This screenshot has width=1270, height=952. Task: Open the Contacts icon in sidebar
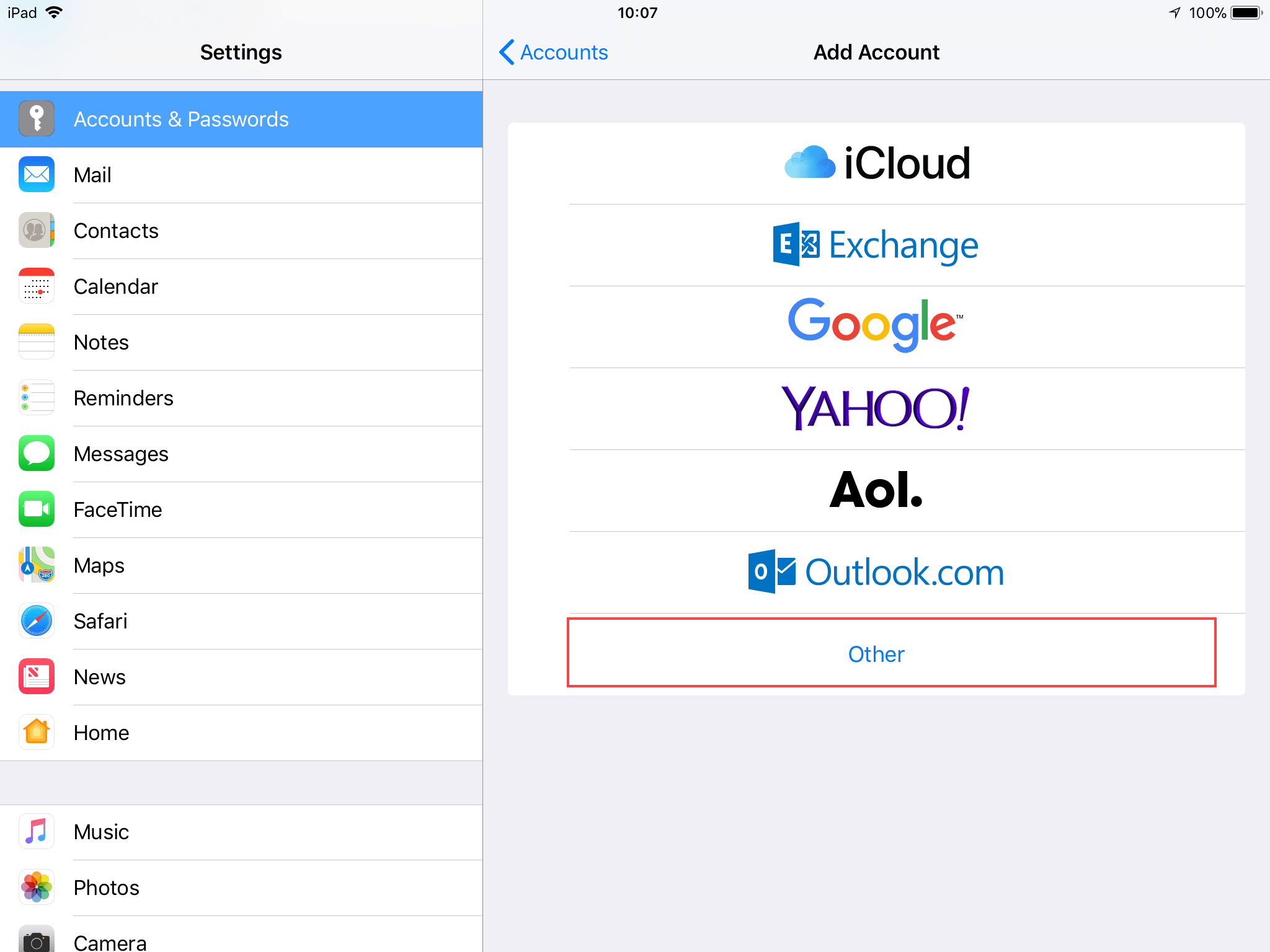pos(37,231)
